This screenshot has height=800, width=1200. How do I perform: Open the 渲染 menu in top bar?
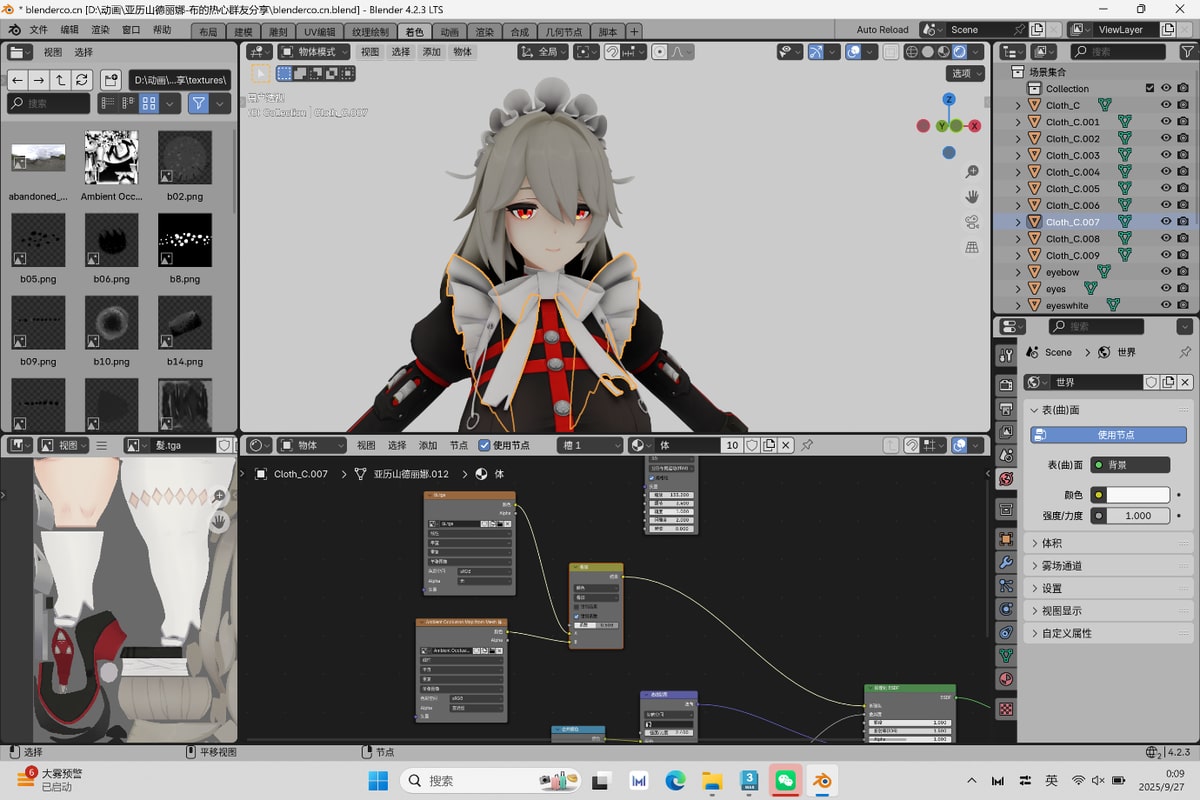pos(100,30)
